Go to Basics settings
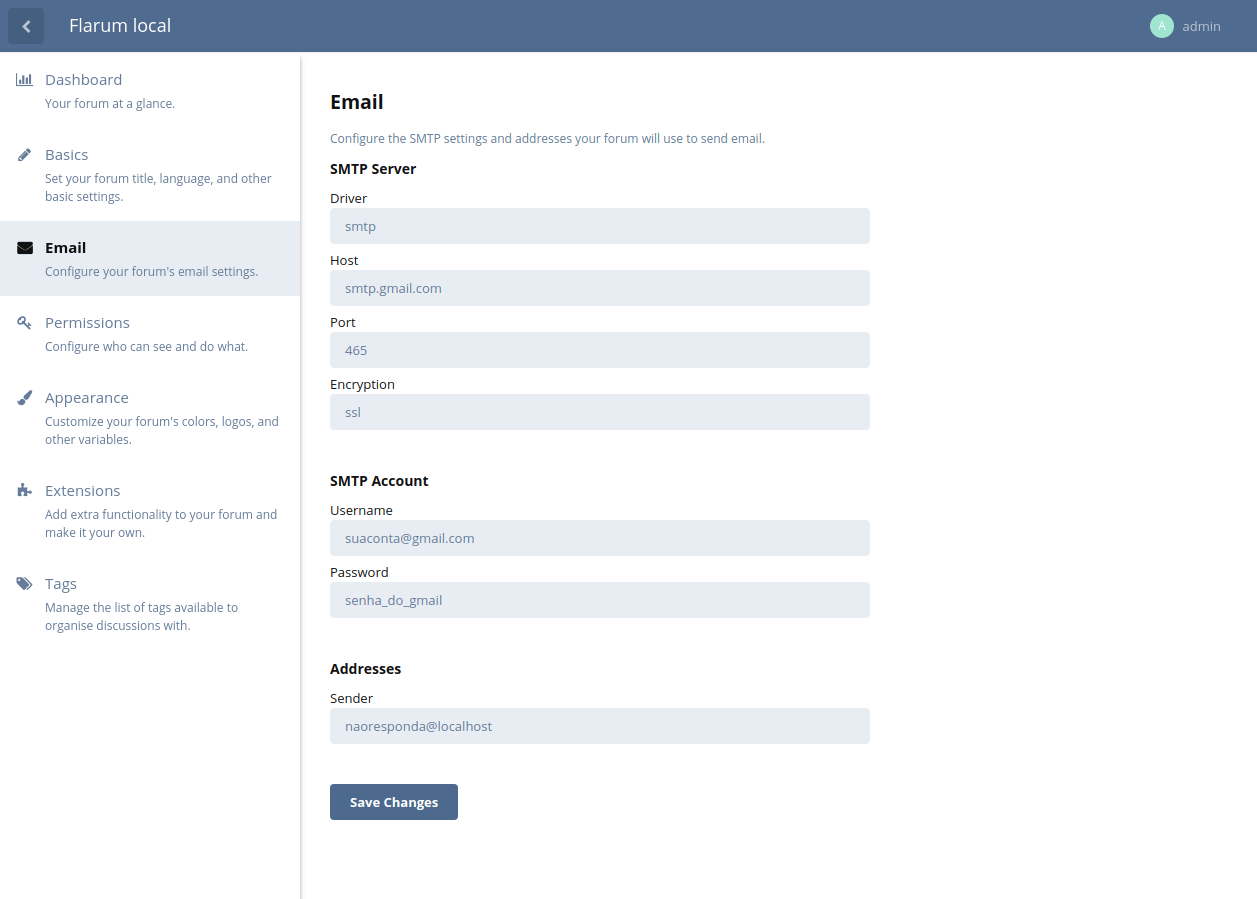 (150, 175)
